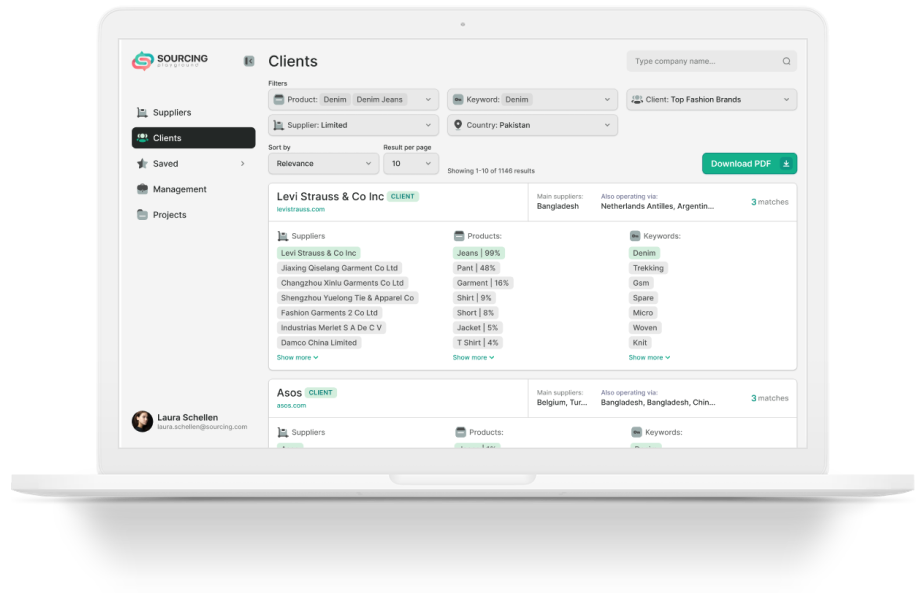The width and height of the screenshot is (920, 593).
Task: Open the levistrauss.com link
Action: (x=300, y=209)
